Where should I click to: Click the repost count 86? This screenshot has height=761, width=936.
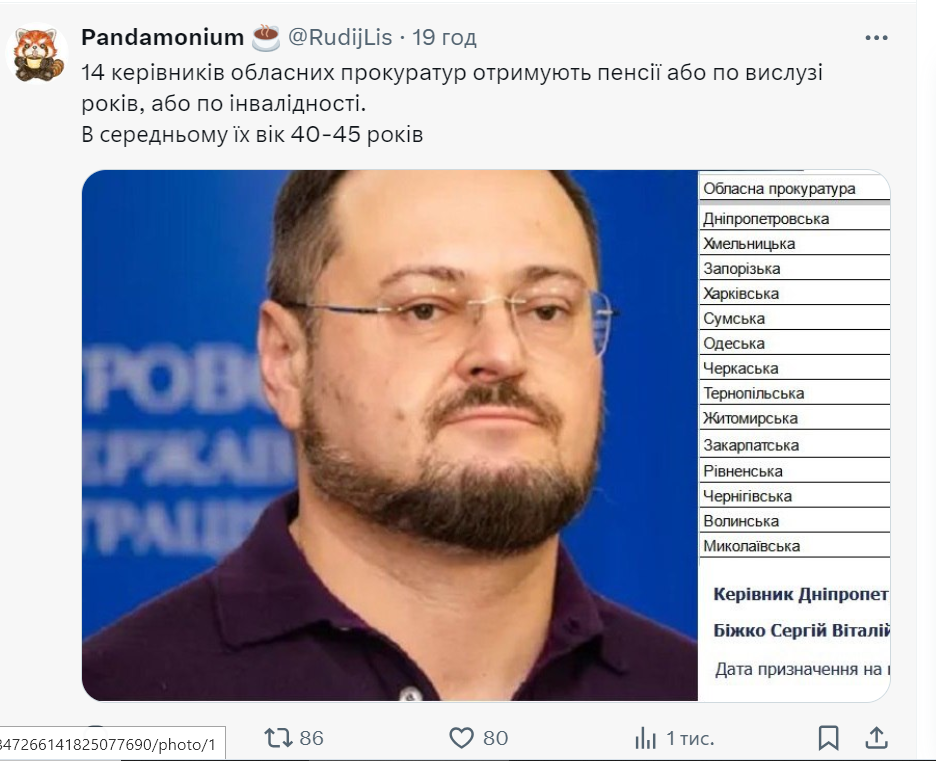point(311,738)
